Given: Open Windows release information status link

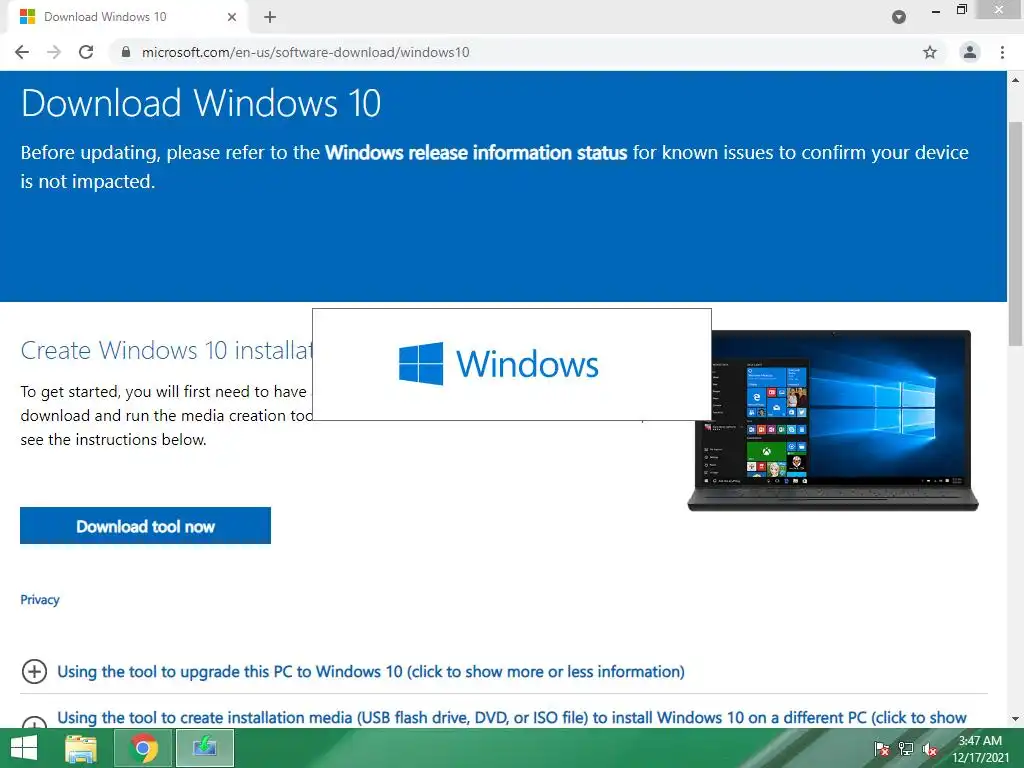Looking at the screenshot, I should (x=475, y=153).
